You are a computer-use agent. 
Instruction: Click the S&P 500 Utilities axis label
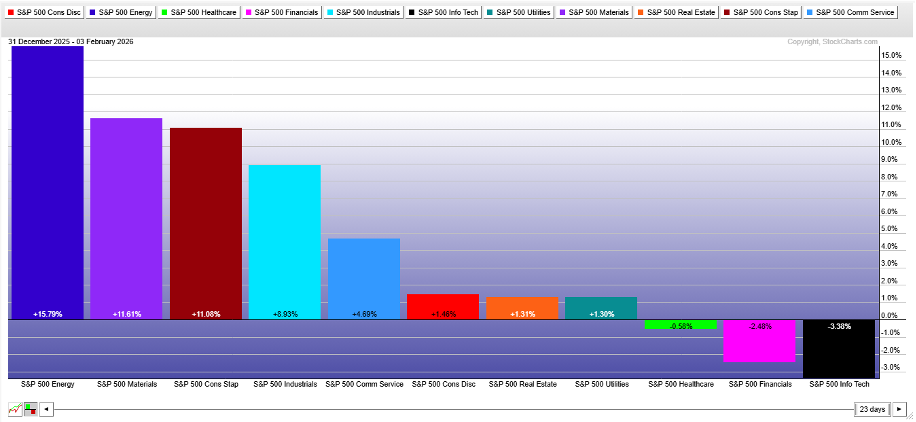tap(602, 384)
